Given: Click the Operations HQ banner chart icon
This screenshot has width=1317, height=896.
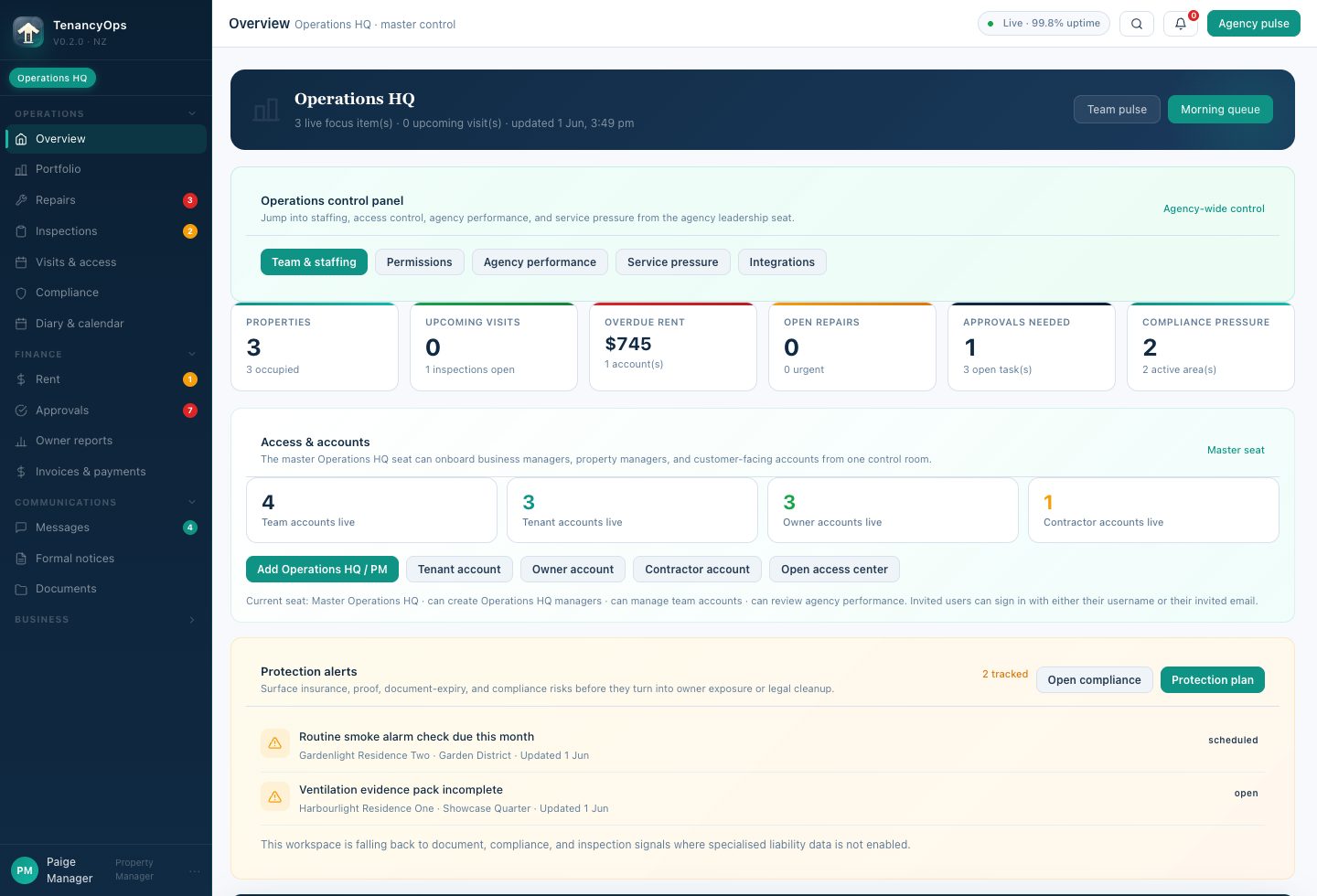Looking at the screenshot, I should coord(266,111).
